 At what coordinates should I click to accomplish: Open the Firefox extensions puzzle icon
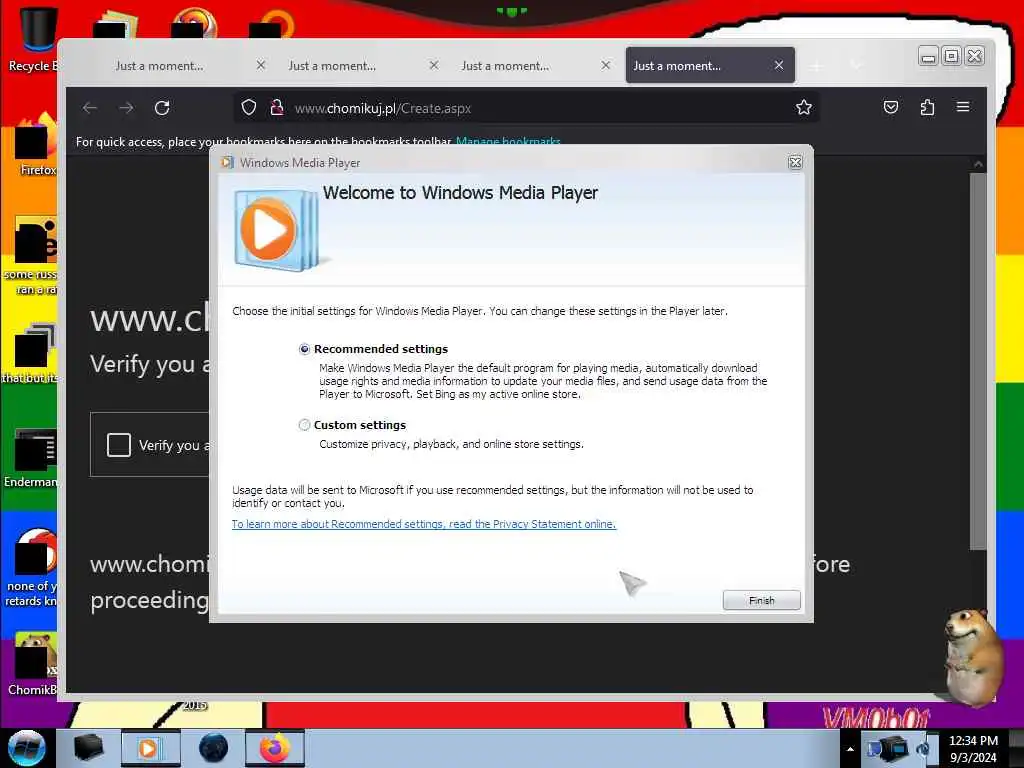(927, 107)
